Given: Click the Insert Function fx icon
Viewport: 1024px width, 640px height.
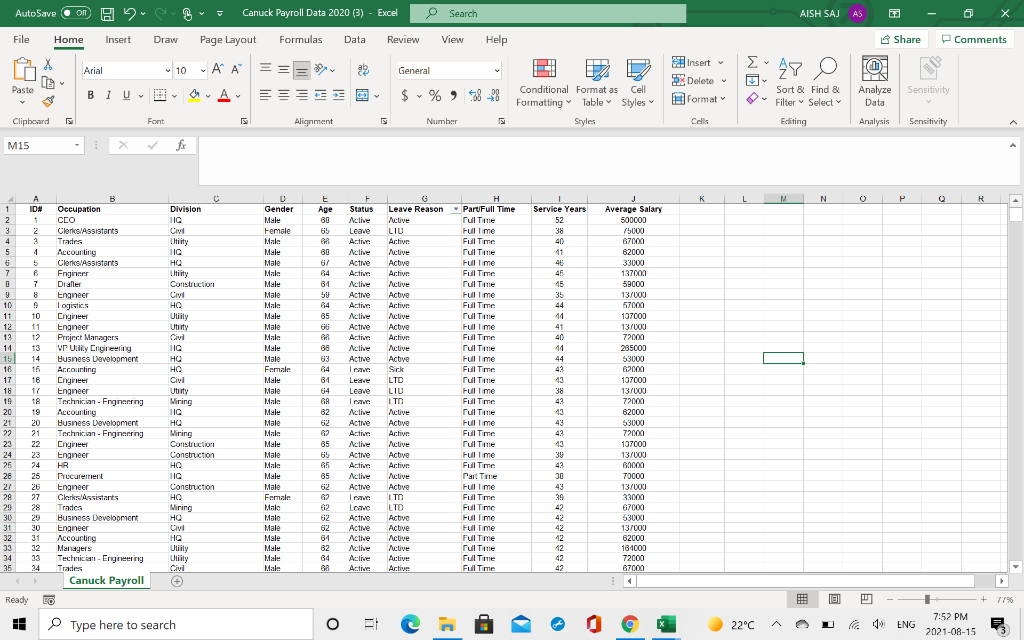Looking at the screenshot, I should pyautogui.click(x=179, y=146).
